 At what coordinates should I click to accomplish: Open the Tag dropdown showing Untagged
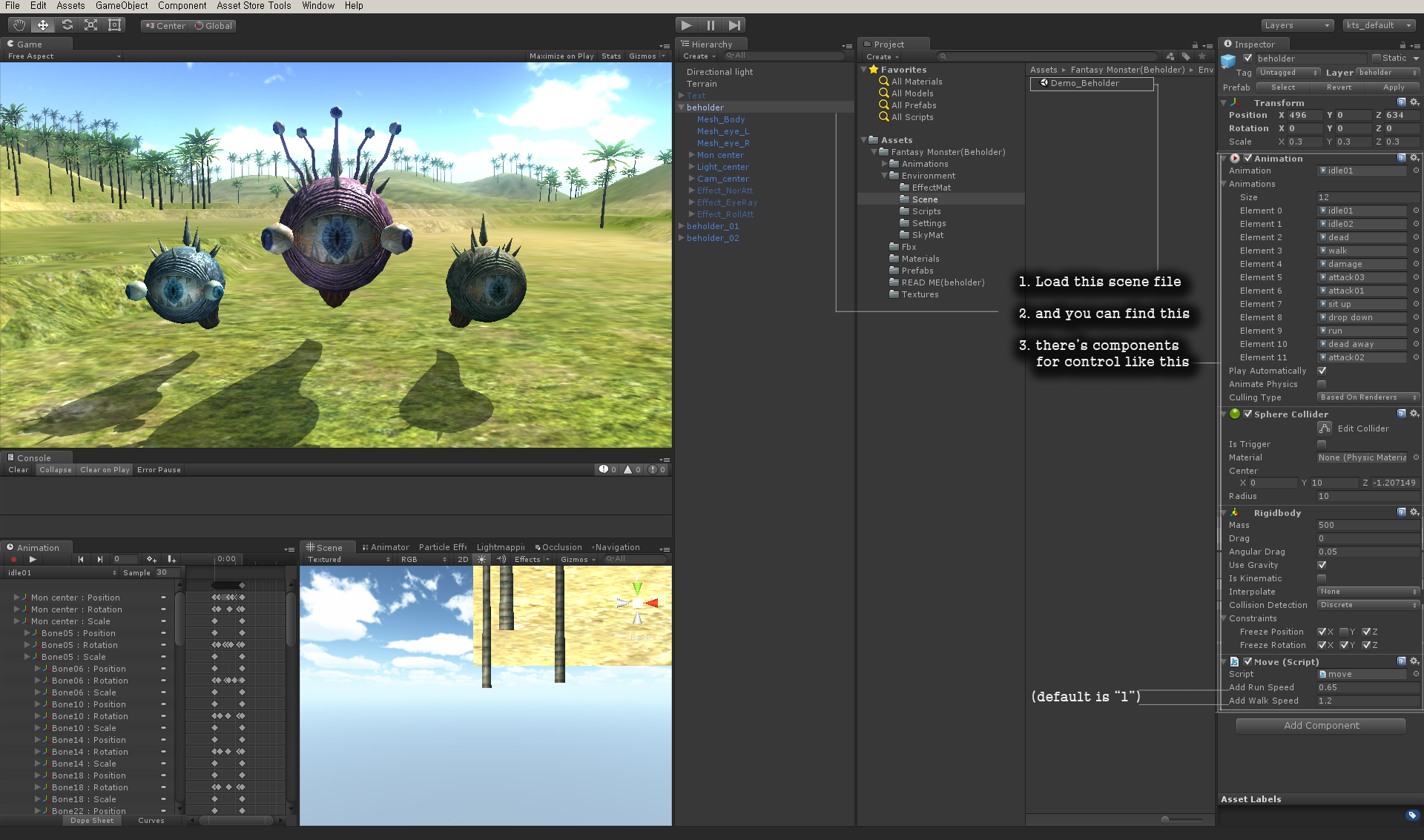point(1288,73)
